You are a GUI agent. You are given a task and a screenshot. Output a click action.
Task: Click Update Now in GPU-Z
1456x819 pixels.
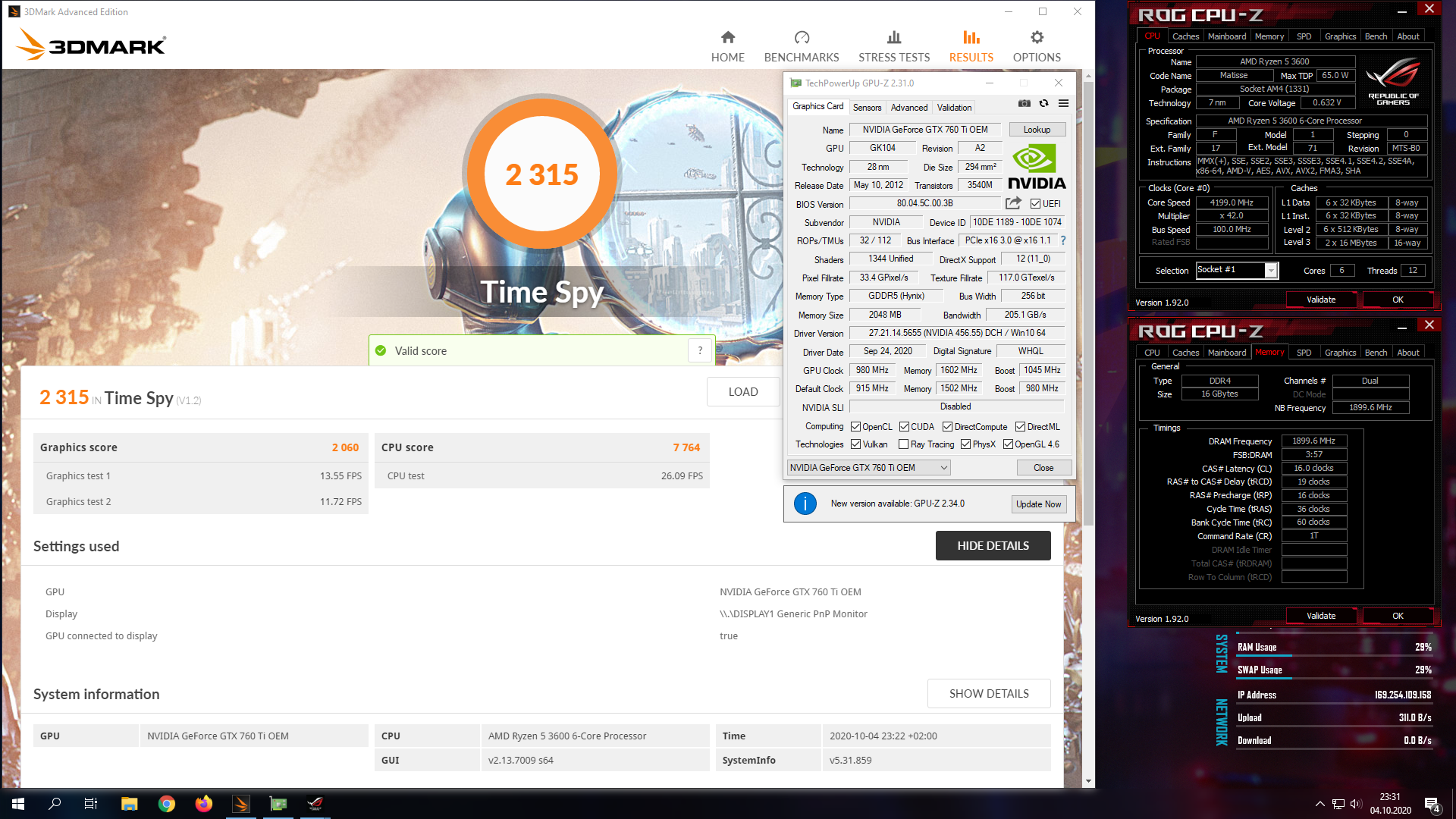(x=1038, y=504)
